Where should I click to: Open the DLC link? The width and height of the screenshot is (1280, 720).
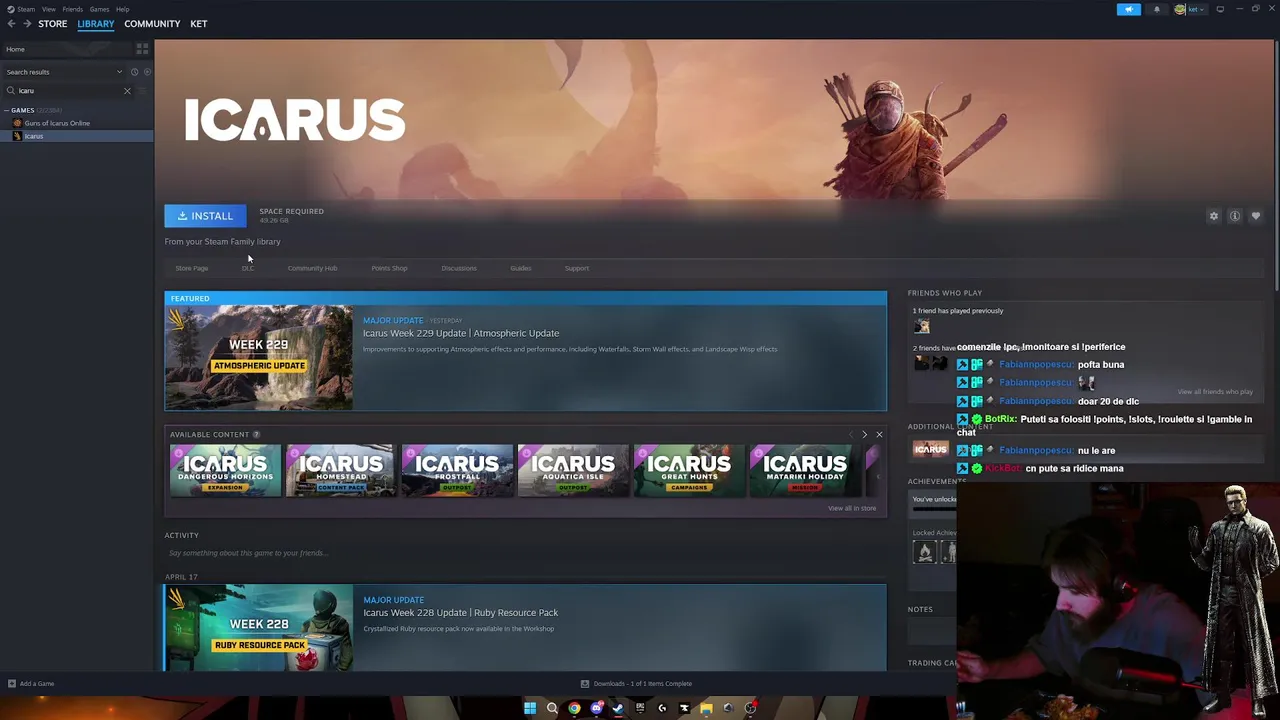(x=247, y=268)
